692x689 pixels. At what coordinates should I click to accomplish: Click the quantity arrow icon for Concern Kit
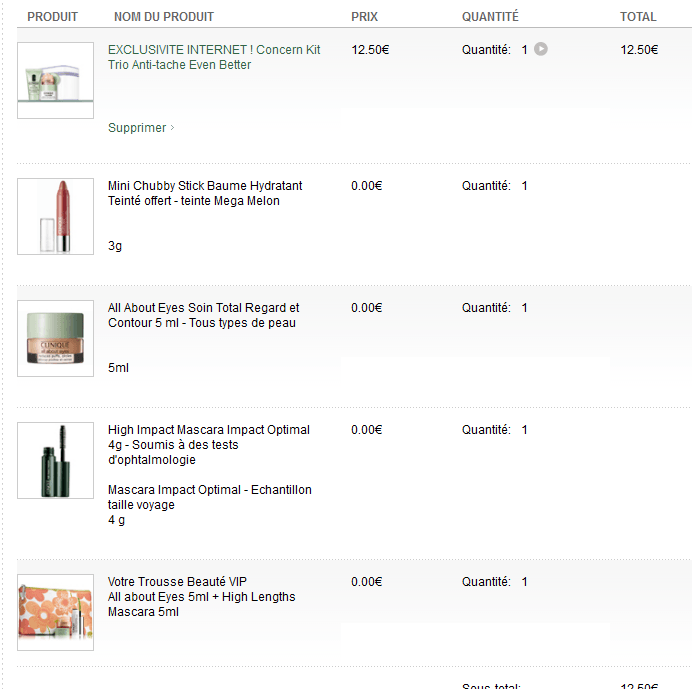click(x=541, y=49)
